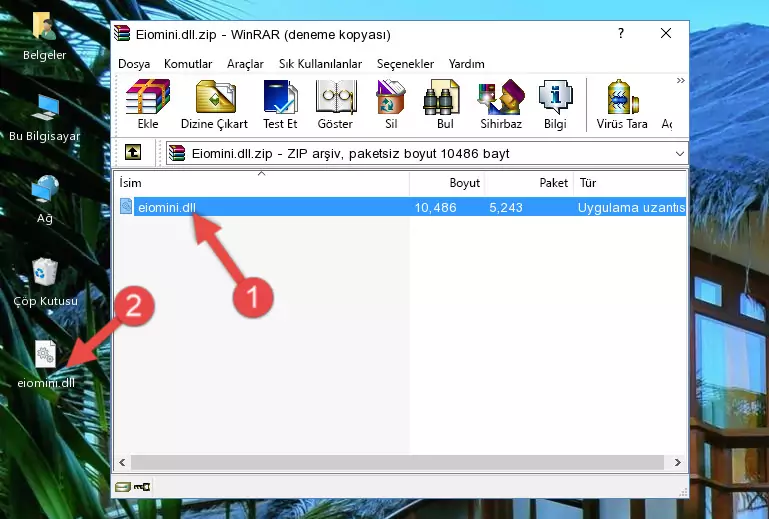Select the Ağ network desktop icon
The width and height of the screenshot is (769, 519).
(45, 200)
